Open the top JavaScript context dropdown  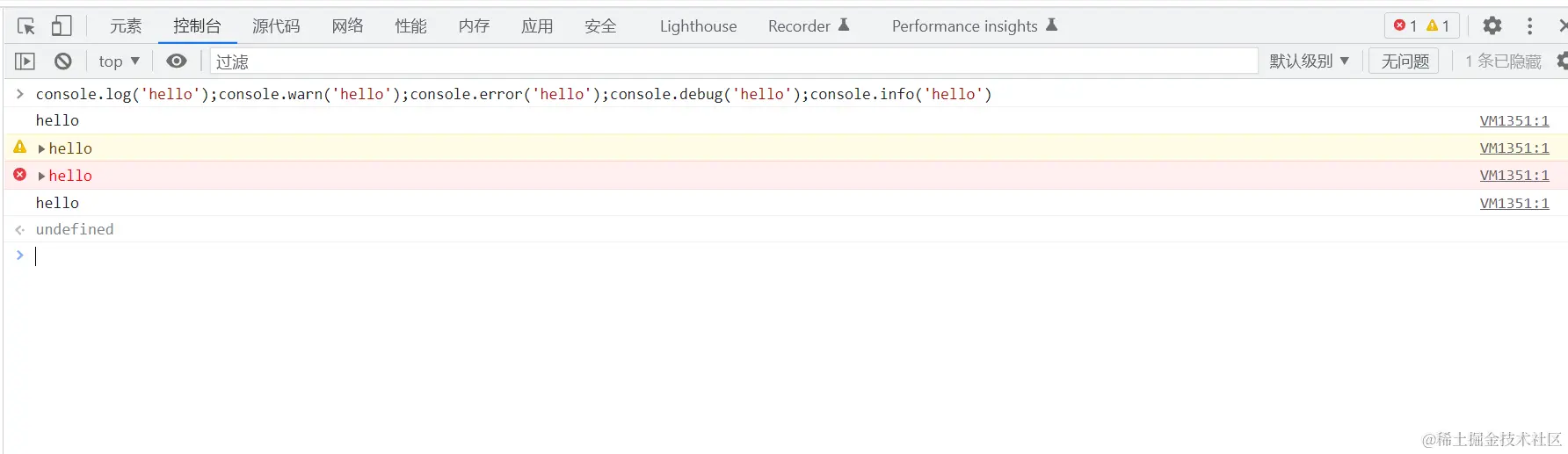(x=119, y=61)
